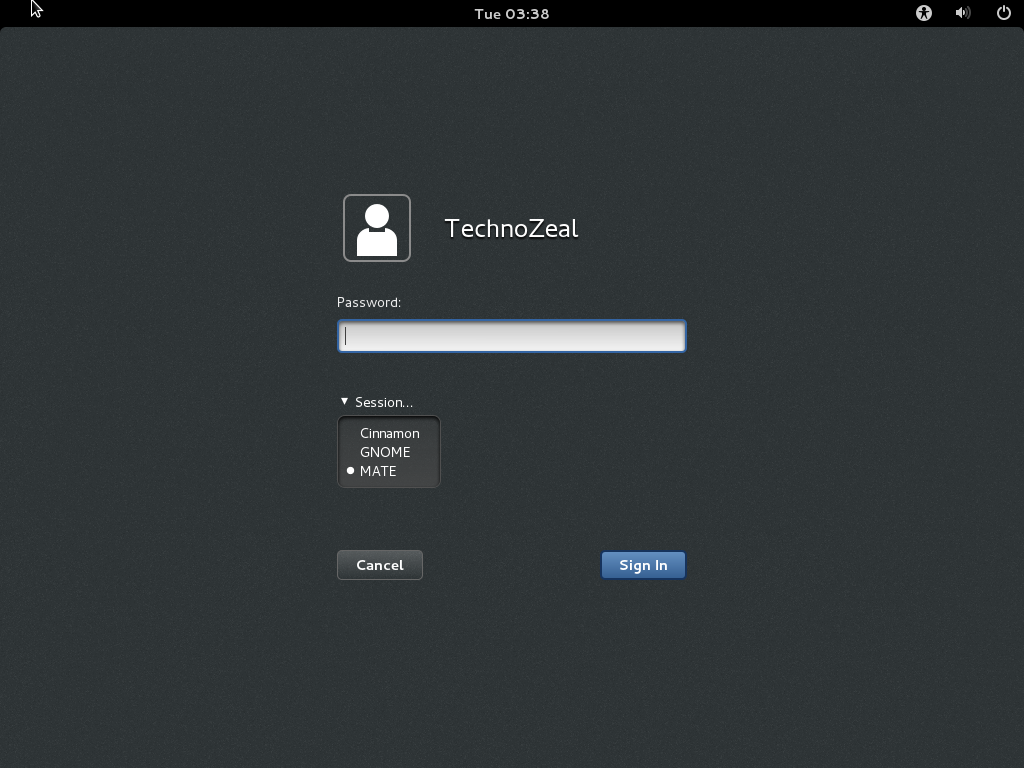This screenshot has width=1024, height=768.
Task: Switch session selection to GNOME
Action: 386,452
